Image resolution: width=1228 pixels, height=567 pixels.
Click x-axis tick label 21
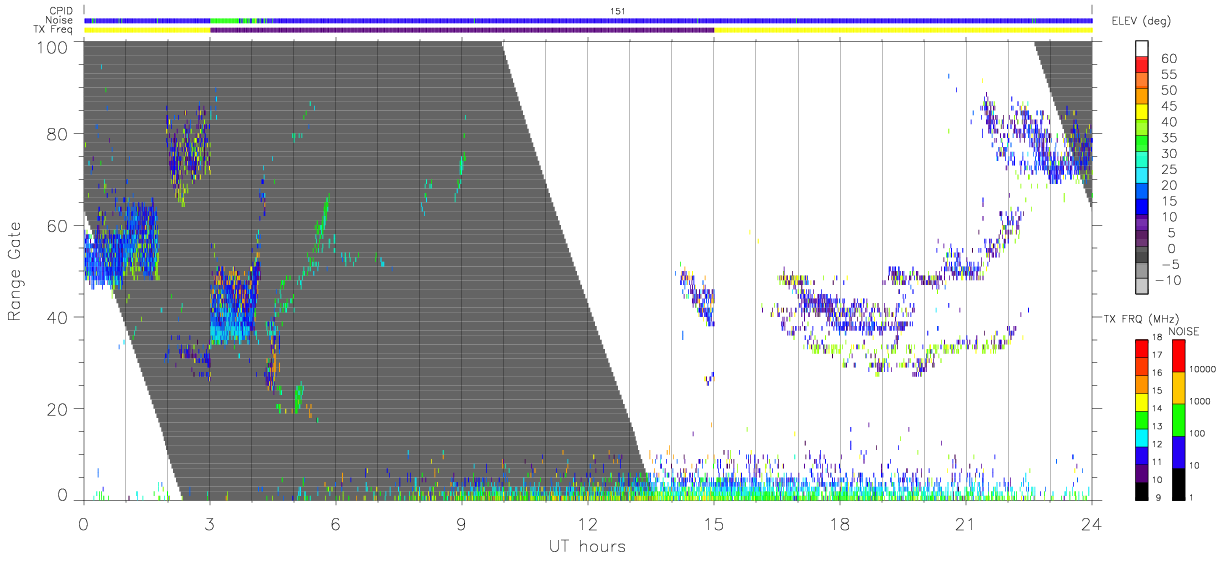point(965,524)
